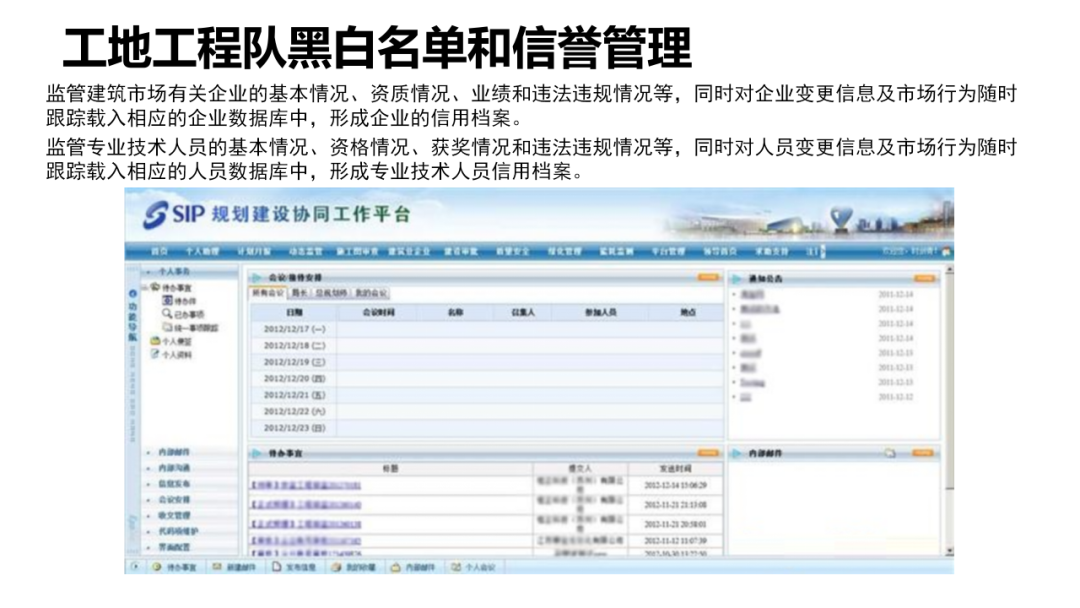Collapse the 功能导航 sidebar toggle

pos(133,293)
